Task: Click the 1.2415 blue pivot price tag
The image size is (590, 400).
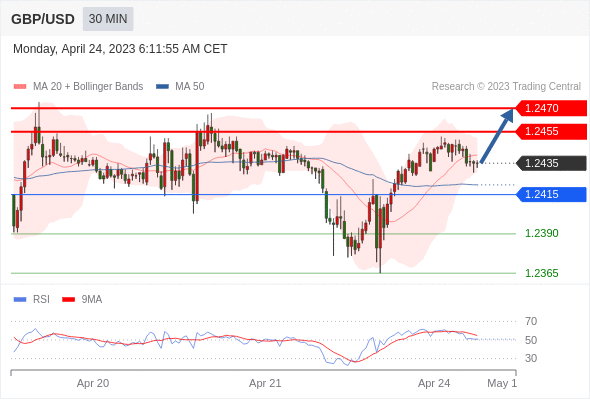Action: pos(551,195)
